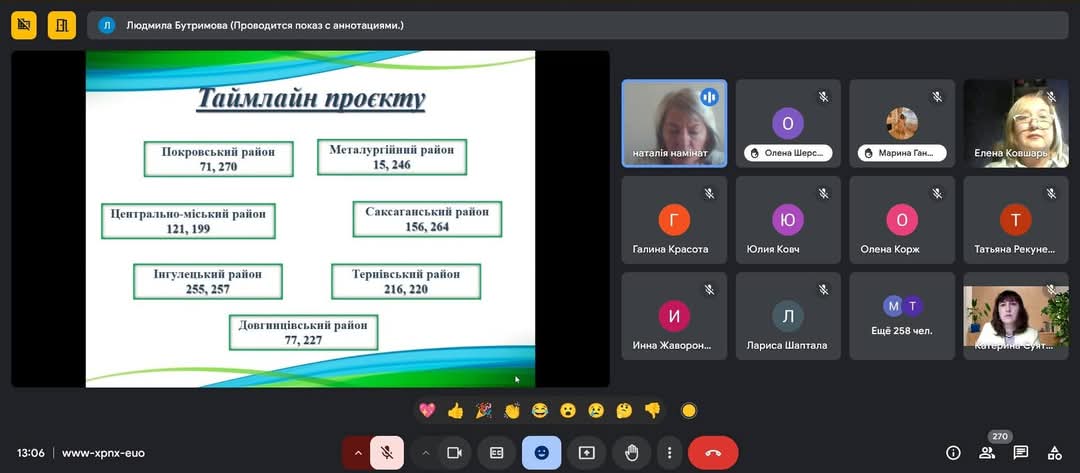The height and width of the screenshot is (473, 1080).
Task: Close the emoji reactions bar
Action: (x=541, y=453)
